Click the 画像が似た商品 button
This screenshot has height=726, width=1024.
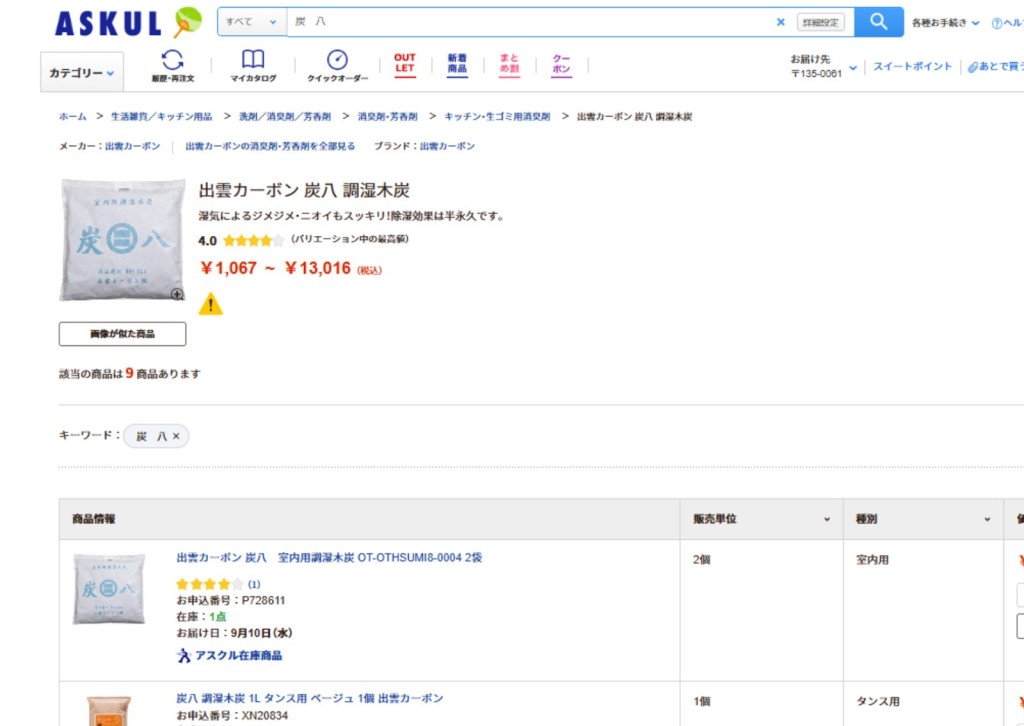122,334
